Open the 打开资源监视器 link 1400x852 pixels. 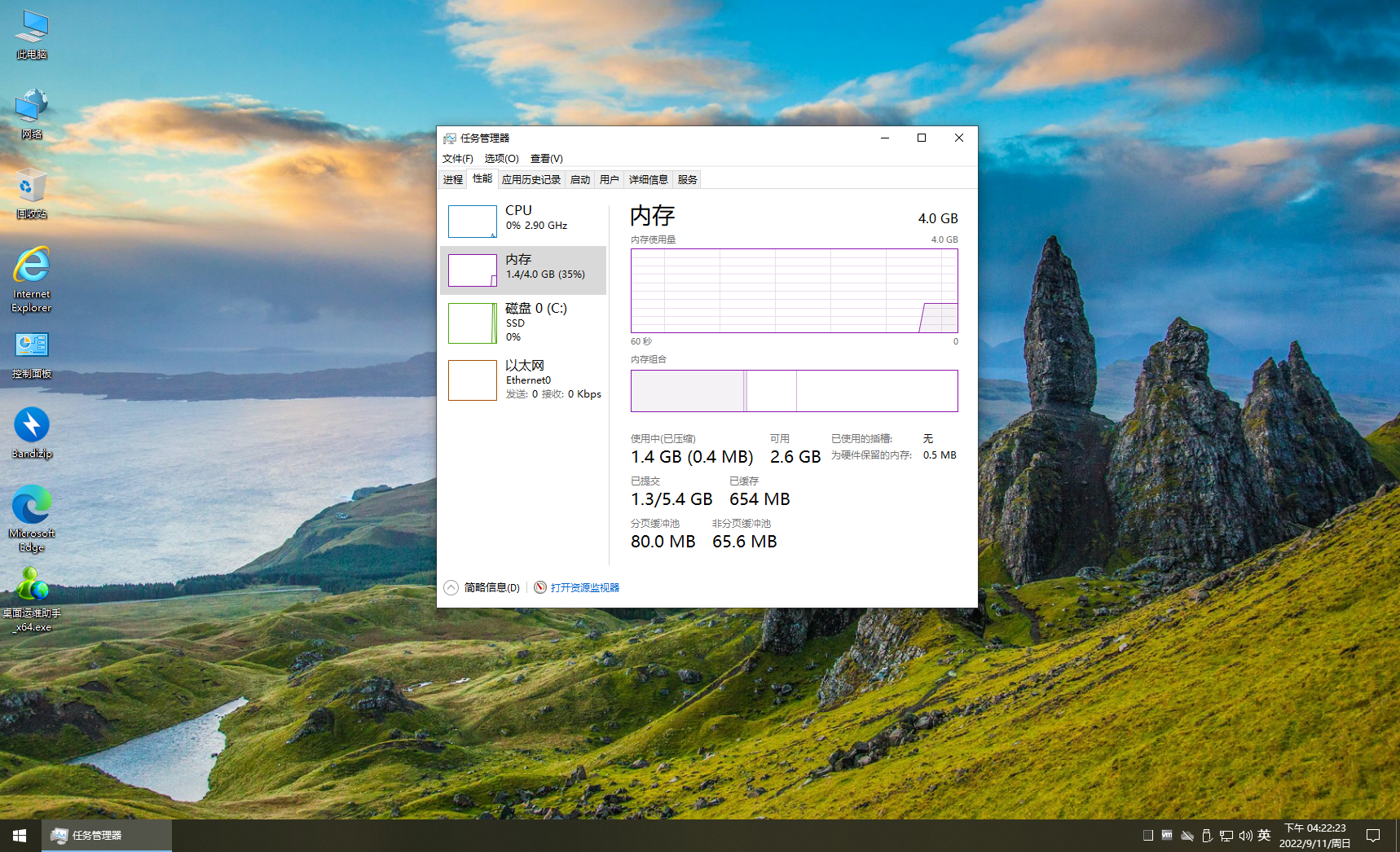coord(584,587)
